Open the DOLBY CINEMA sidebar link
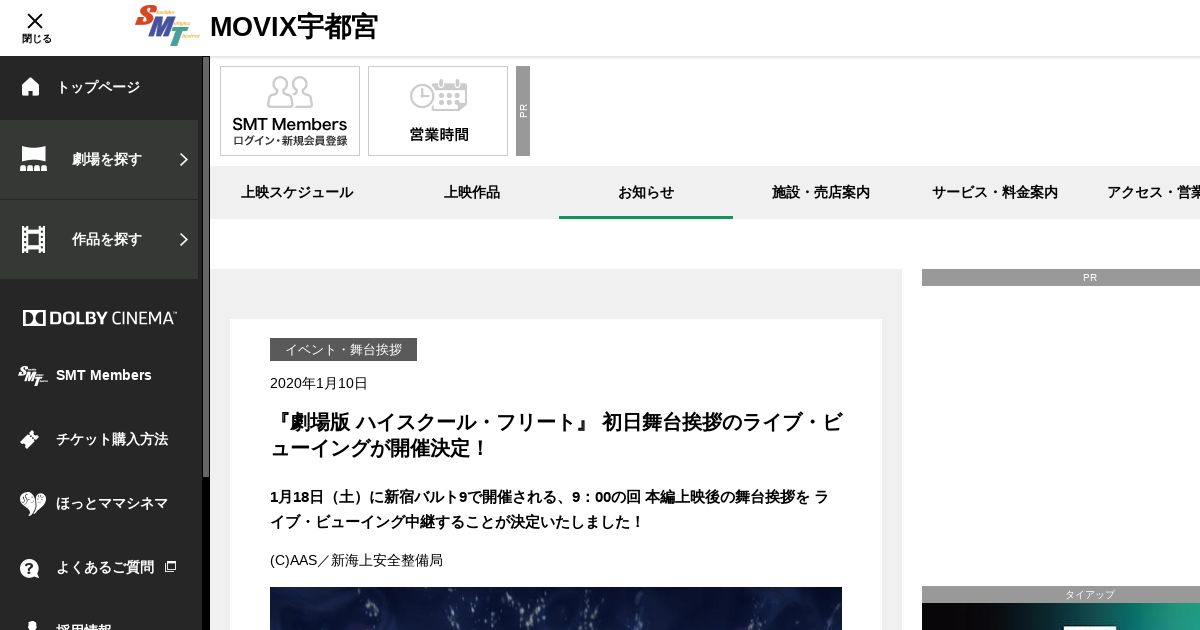This screenshot has width=1200, height=630. [99, 318]
